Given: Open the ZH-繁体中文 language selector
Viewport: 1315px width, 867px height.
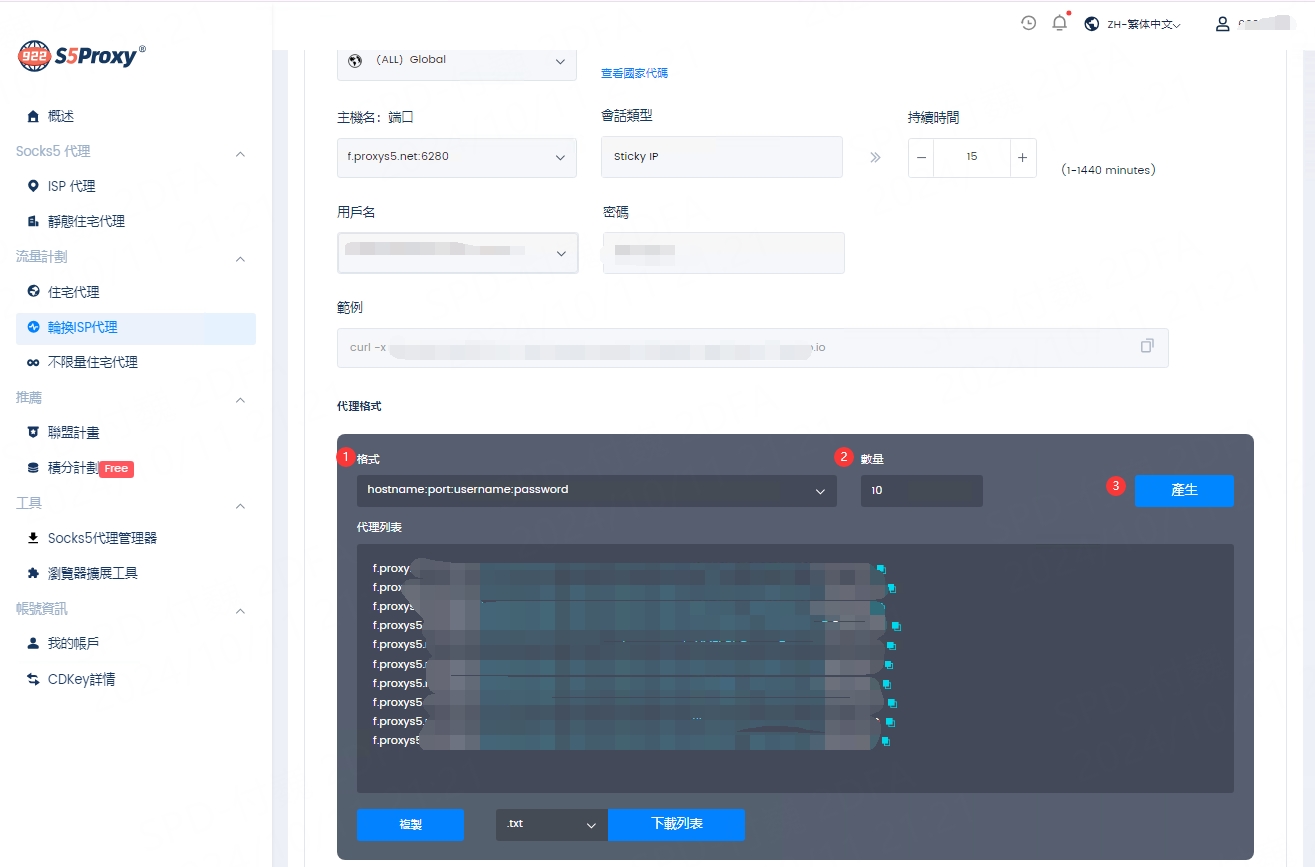Looking at the screenshot, I should pyautogui.click(x=1132, y=24).
